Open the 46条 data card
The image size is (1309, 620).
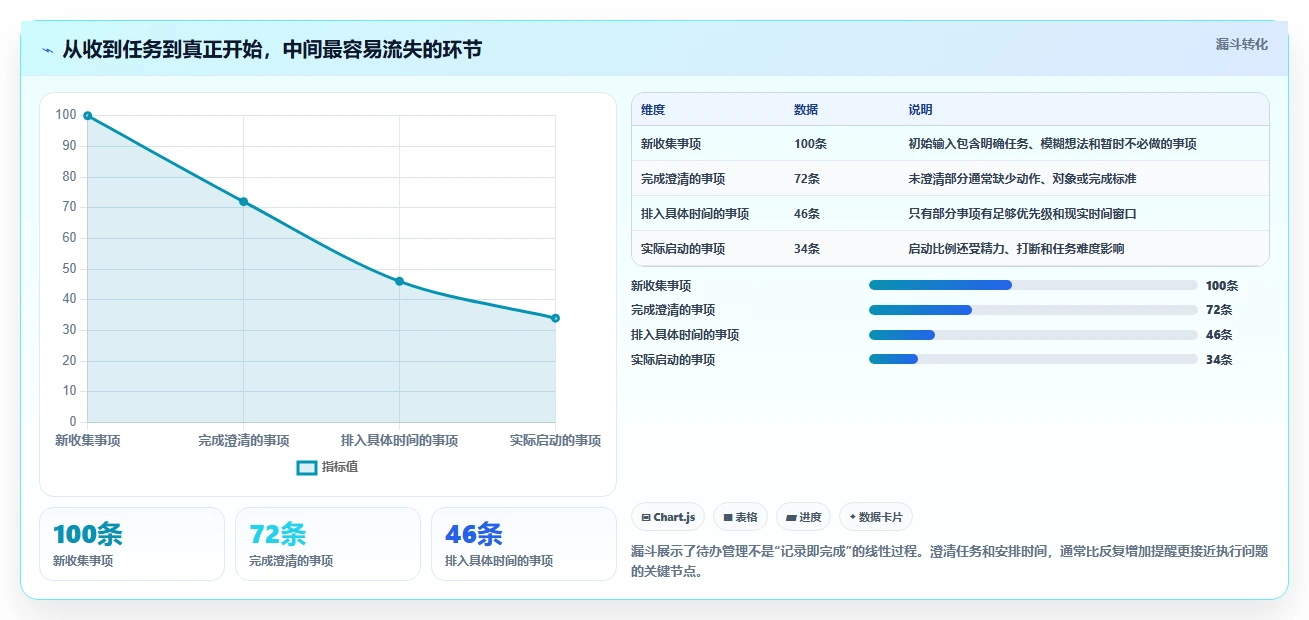524,544
